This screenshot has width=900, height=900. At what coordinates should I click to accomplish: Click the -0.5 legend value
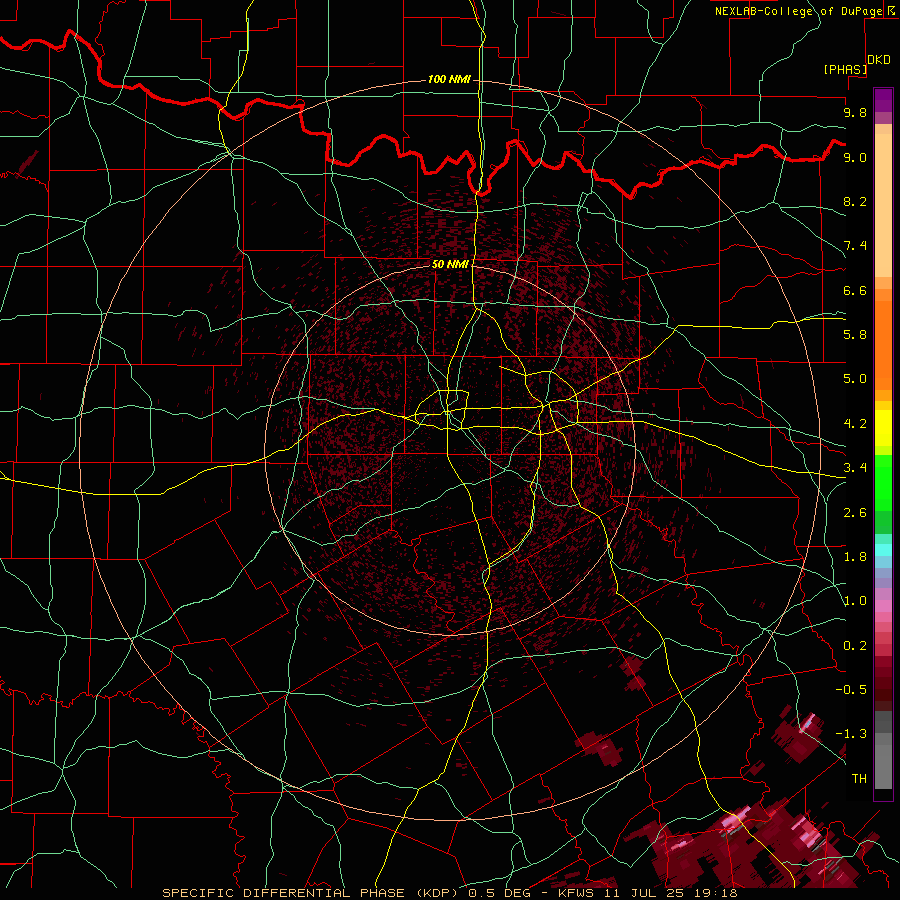coord(851,690)
